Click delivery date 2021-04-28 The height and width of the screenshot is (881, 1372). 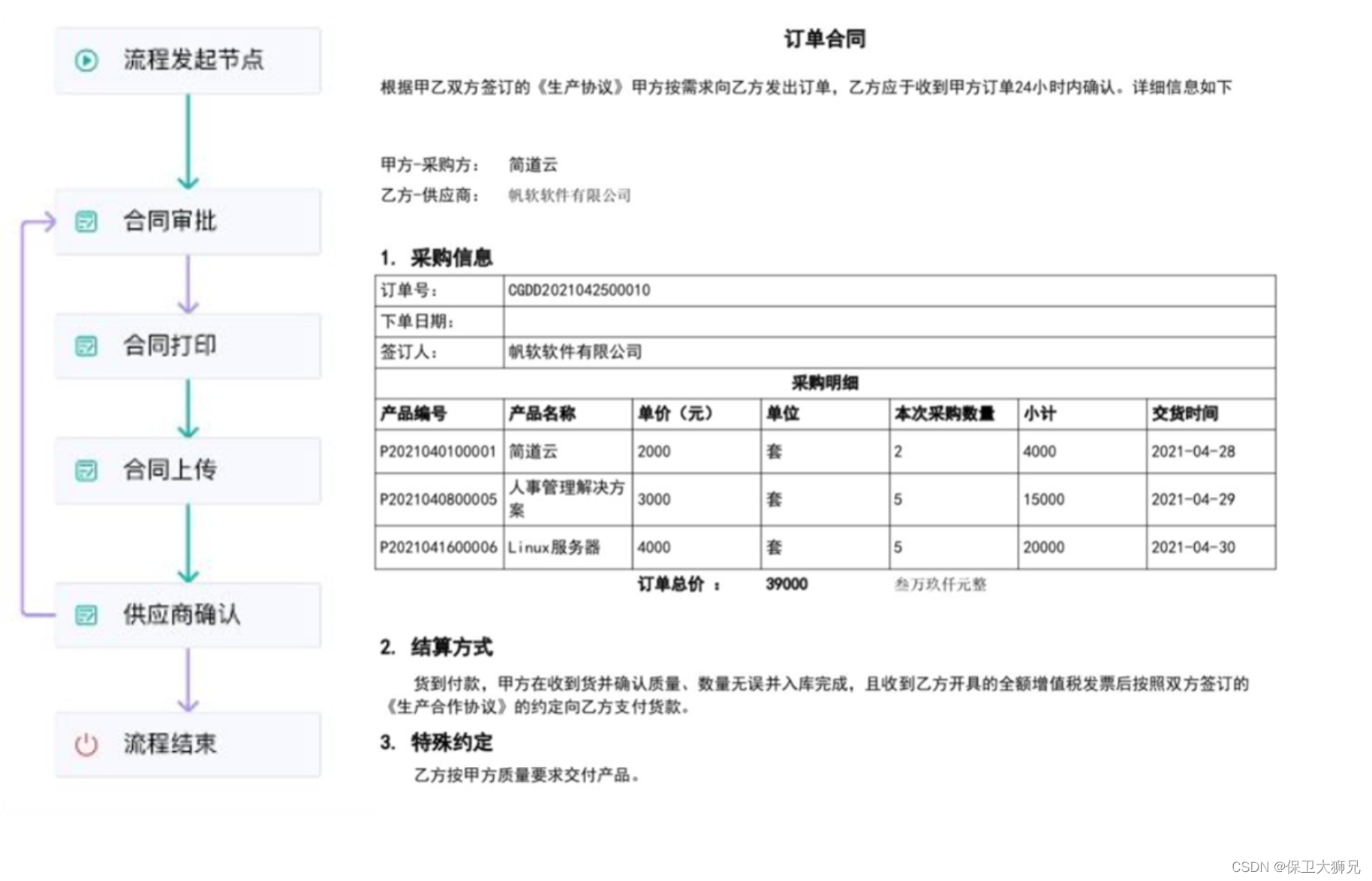(x=1193, y=452)
